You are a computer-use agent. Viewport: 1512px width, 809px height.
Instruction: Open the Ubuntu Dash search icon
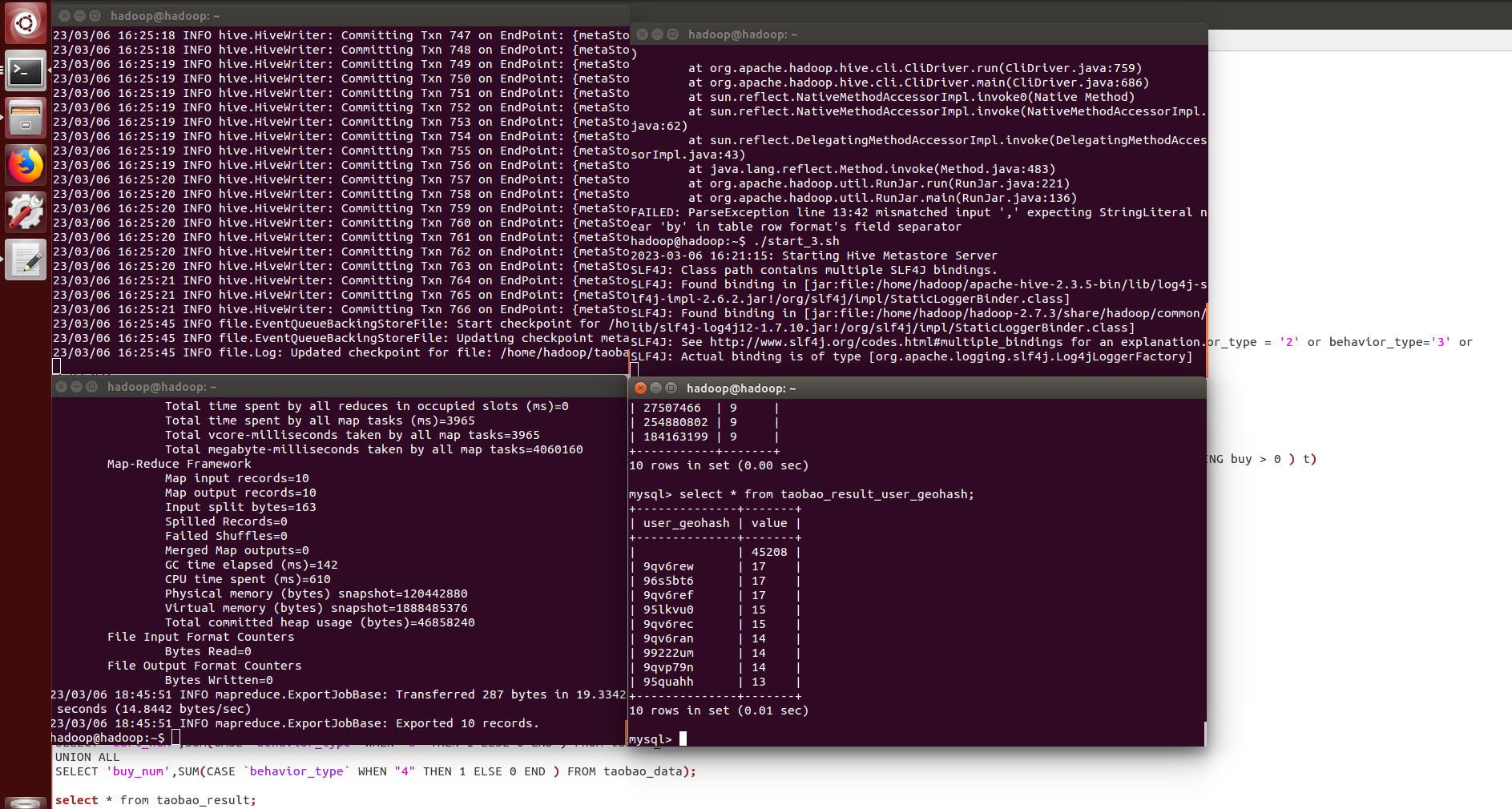pyautogui.click(x=26, y=23)
